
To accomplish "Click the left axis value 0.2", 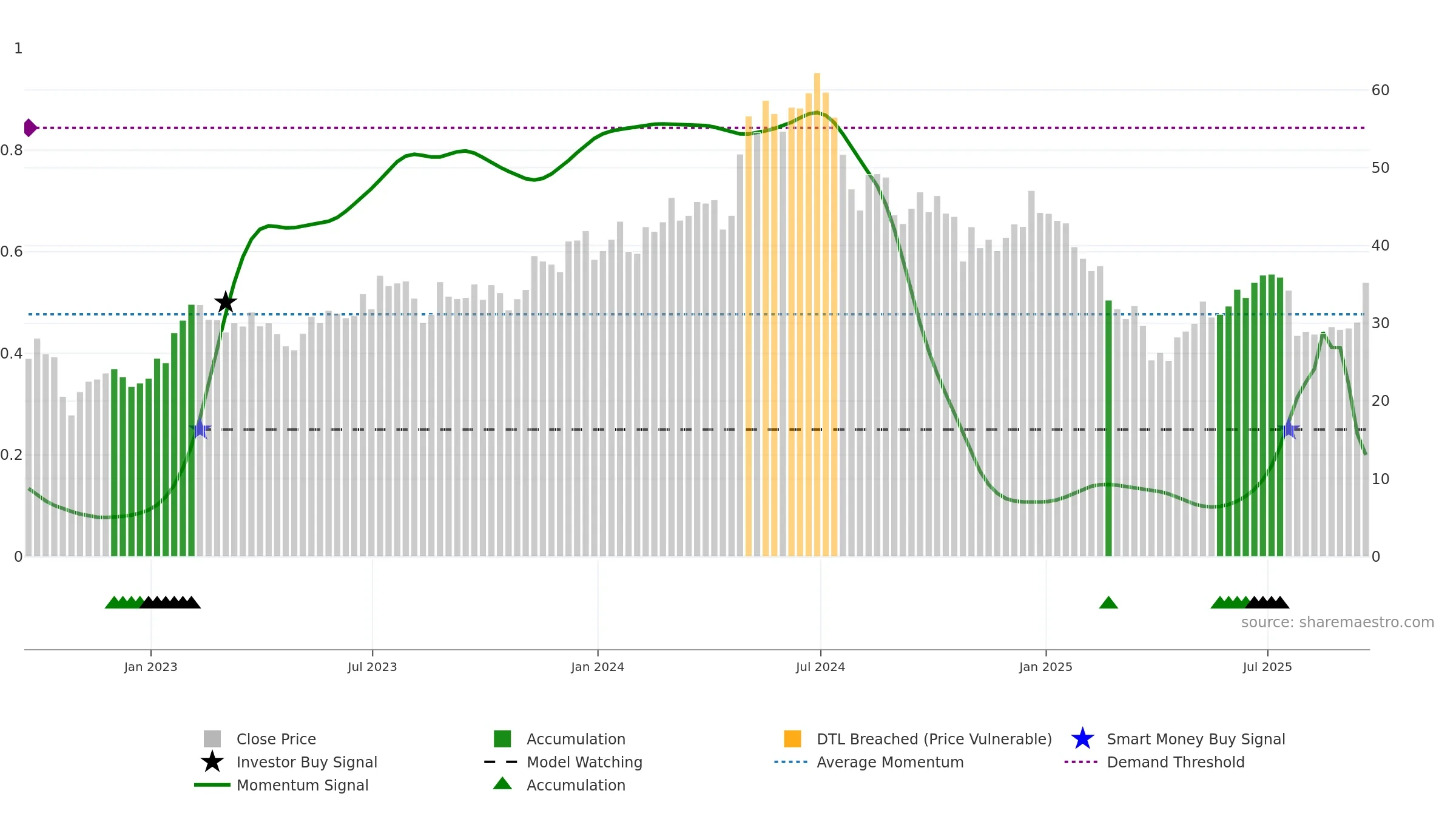I will 12,455.
